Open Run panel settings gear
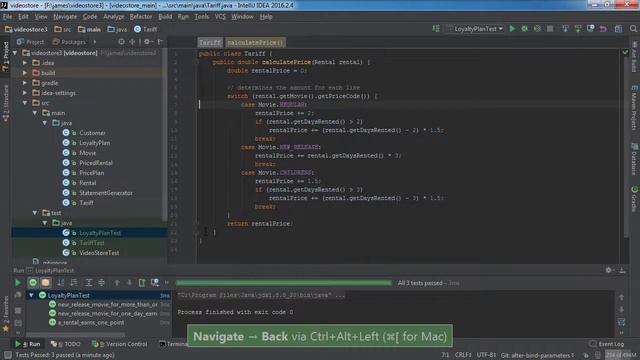The width and height of the screenshot is (640, 360). pyautogui.click(x=609, y=270)
